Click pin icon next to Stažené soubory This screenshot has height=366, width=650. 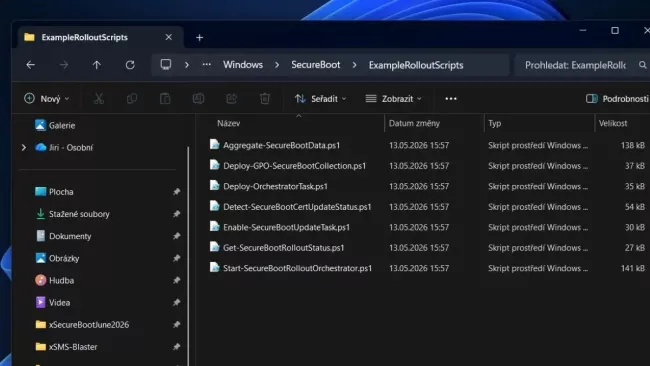click(177, 214)
